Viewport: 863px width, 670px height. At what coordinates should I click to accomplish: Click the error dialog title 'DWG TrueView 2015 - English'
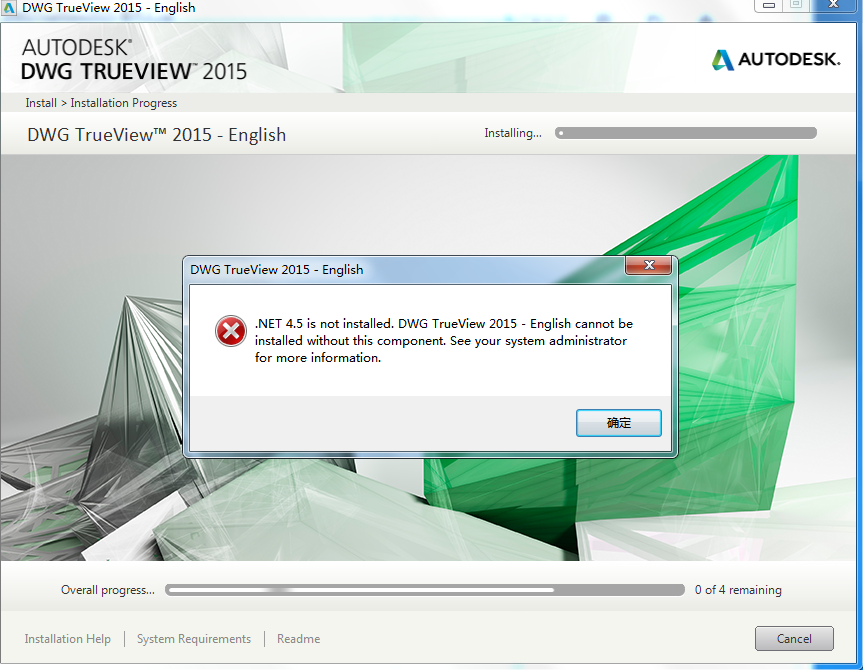[x=277, y=270]
